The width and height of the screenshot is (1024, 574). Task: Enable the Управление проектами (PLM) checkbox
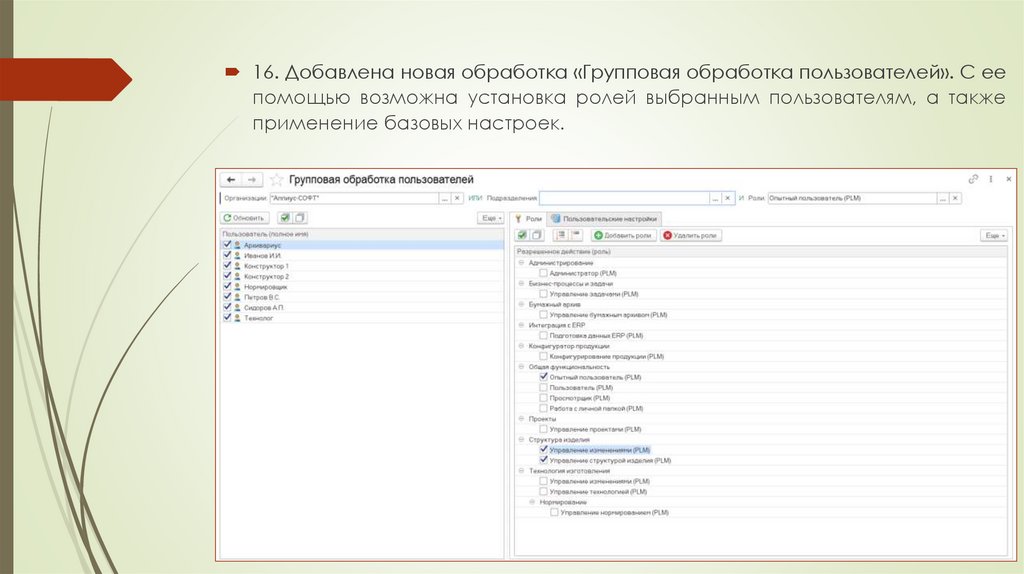point(543,429)
